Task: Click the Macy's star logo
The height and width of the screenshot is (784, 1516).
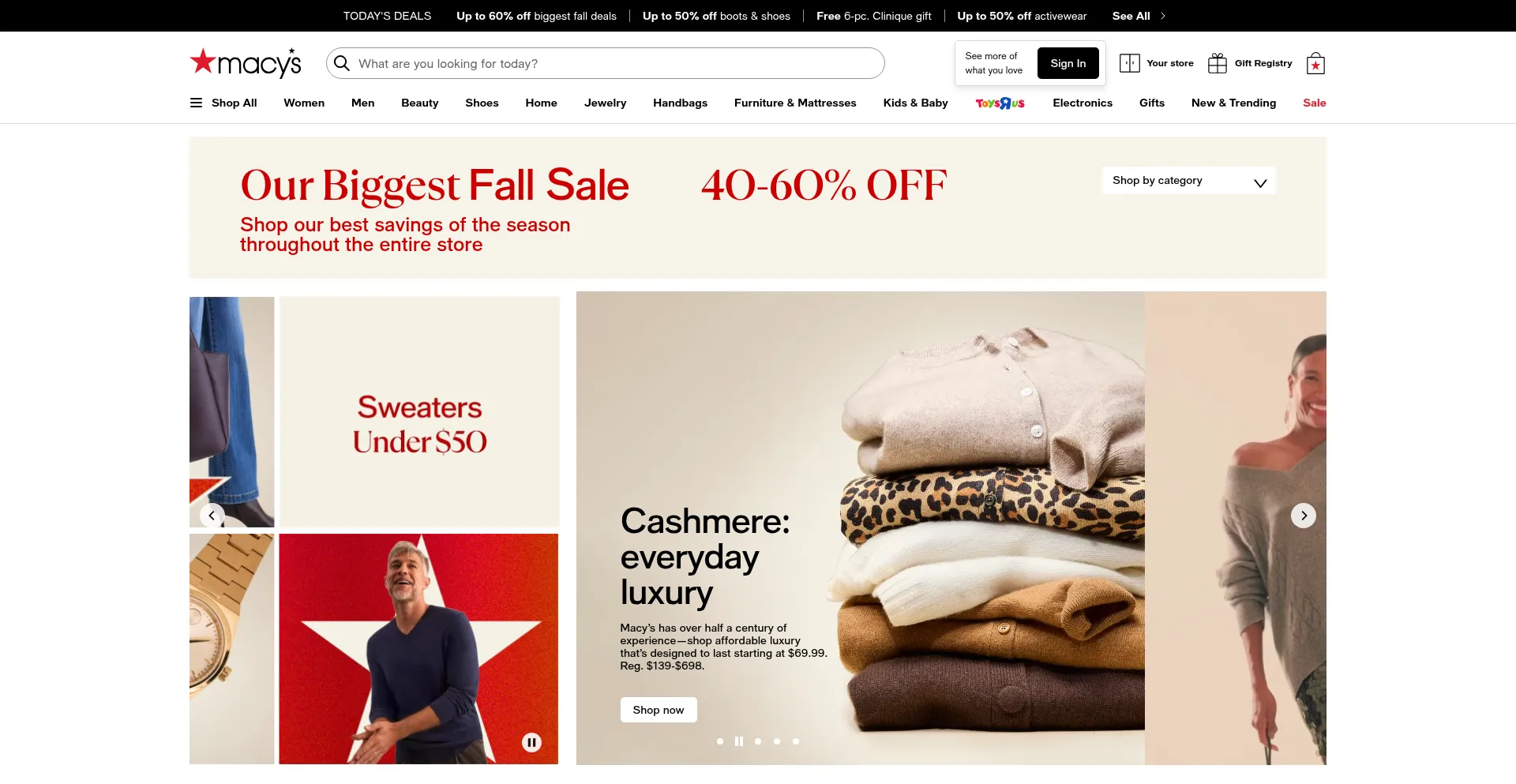Action: [246, 62]
